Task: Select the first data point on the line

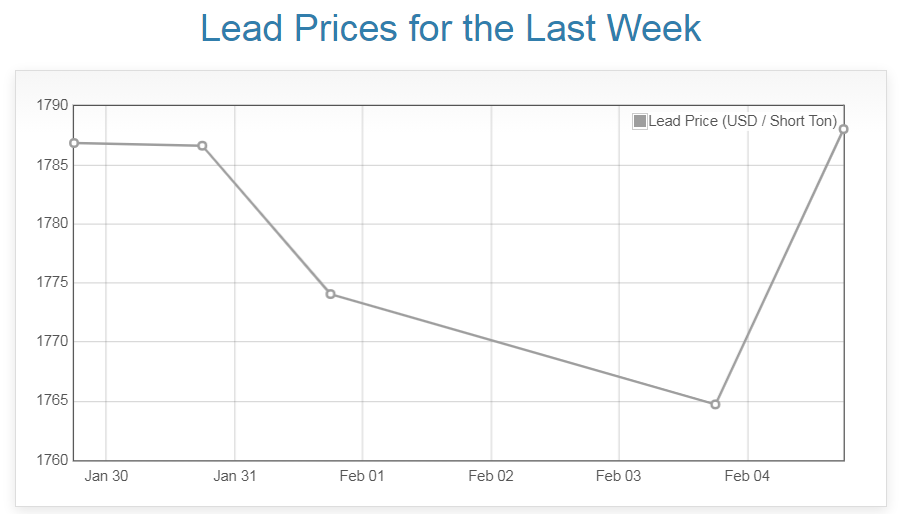Action: (74, 143)
